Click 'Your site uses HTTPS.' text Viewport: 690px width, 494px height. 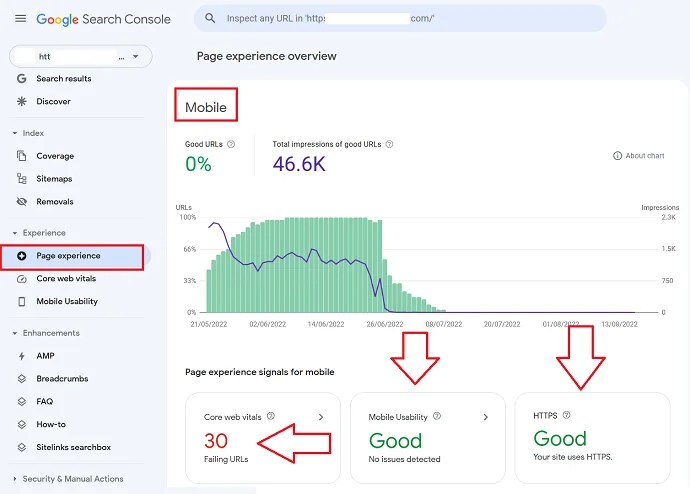573,457
